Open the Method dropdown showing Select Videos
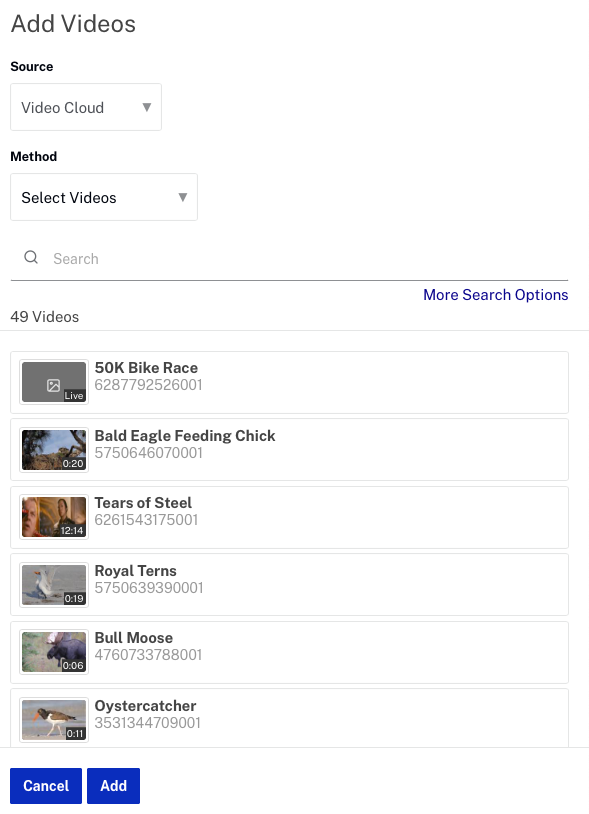Image resolution: width=589 pixels, height=814 pixels. tap(104, 197)
